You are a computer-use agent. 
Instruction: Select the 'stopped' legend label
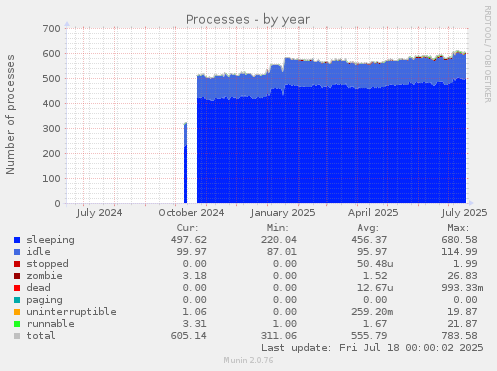coord(47,264)
